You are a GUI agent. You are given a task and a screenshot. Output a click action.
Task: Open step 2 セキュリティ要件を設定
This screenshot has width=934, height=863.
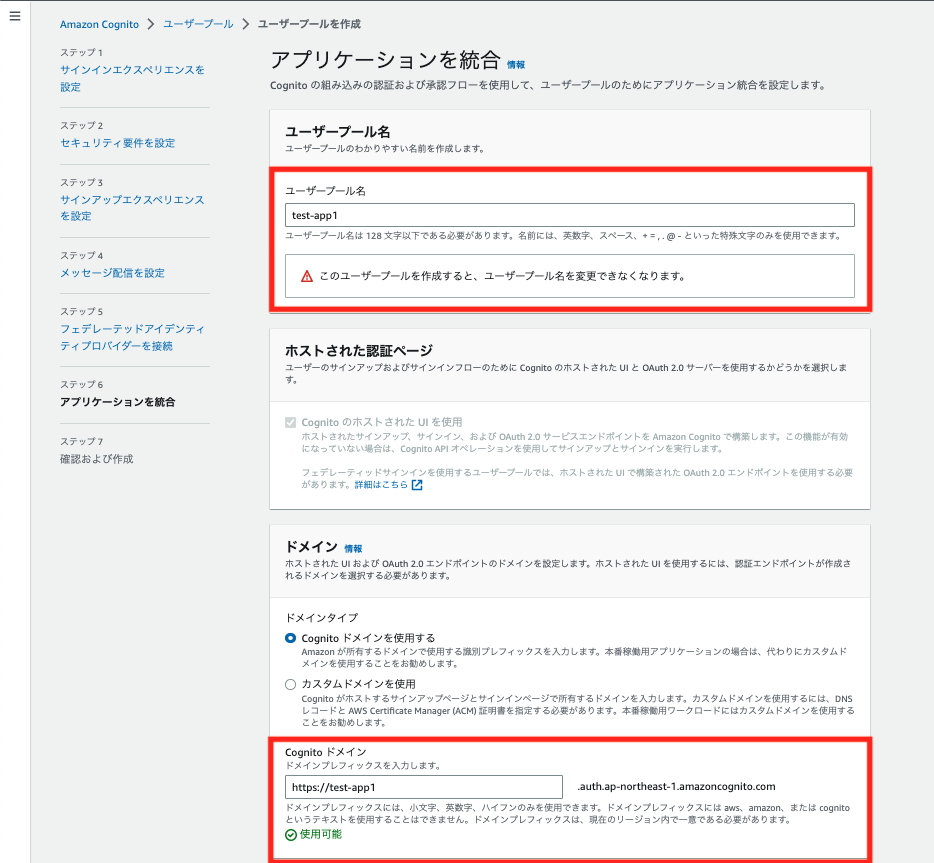click(x=117, y=143)
